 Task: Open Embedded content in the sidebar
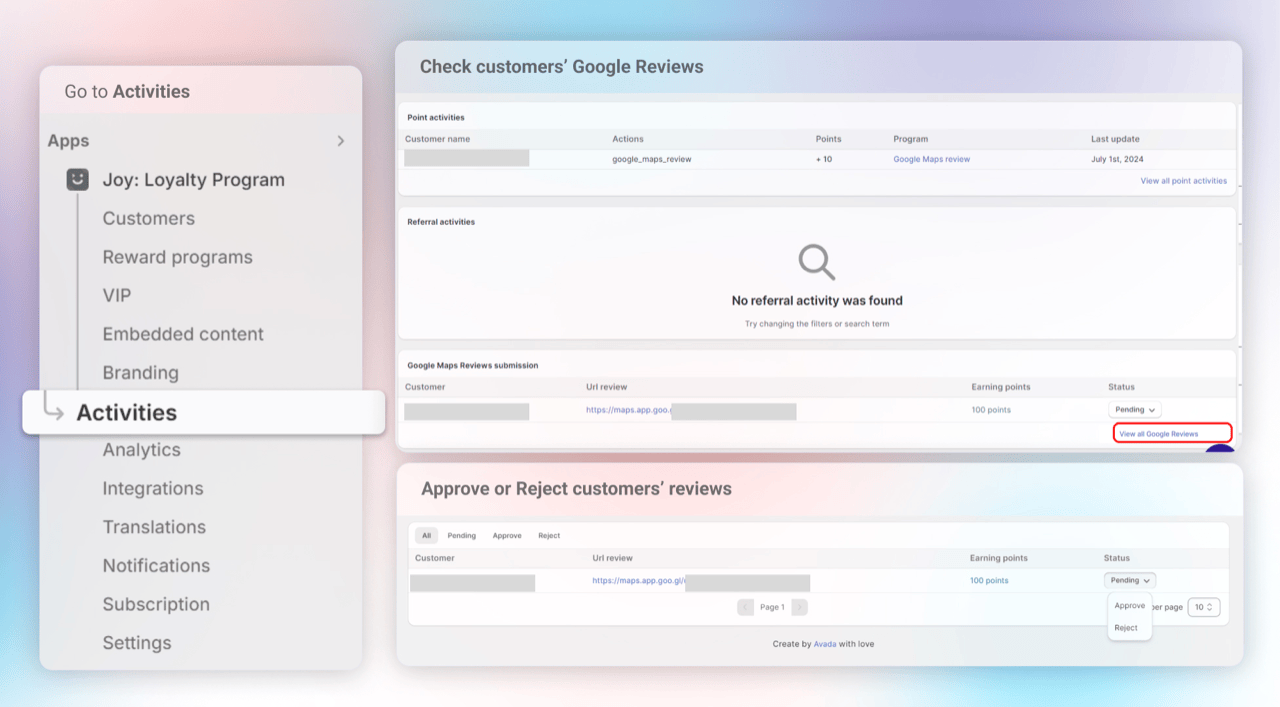tap(183, 334)
